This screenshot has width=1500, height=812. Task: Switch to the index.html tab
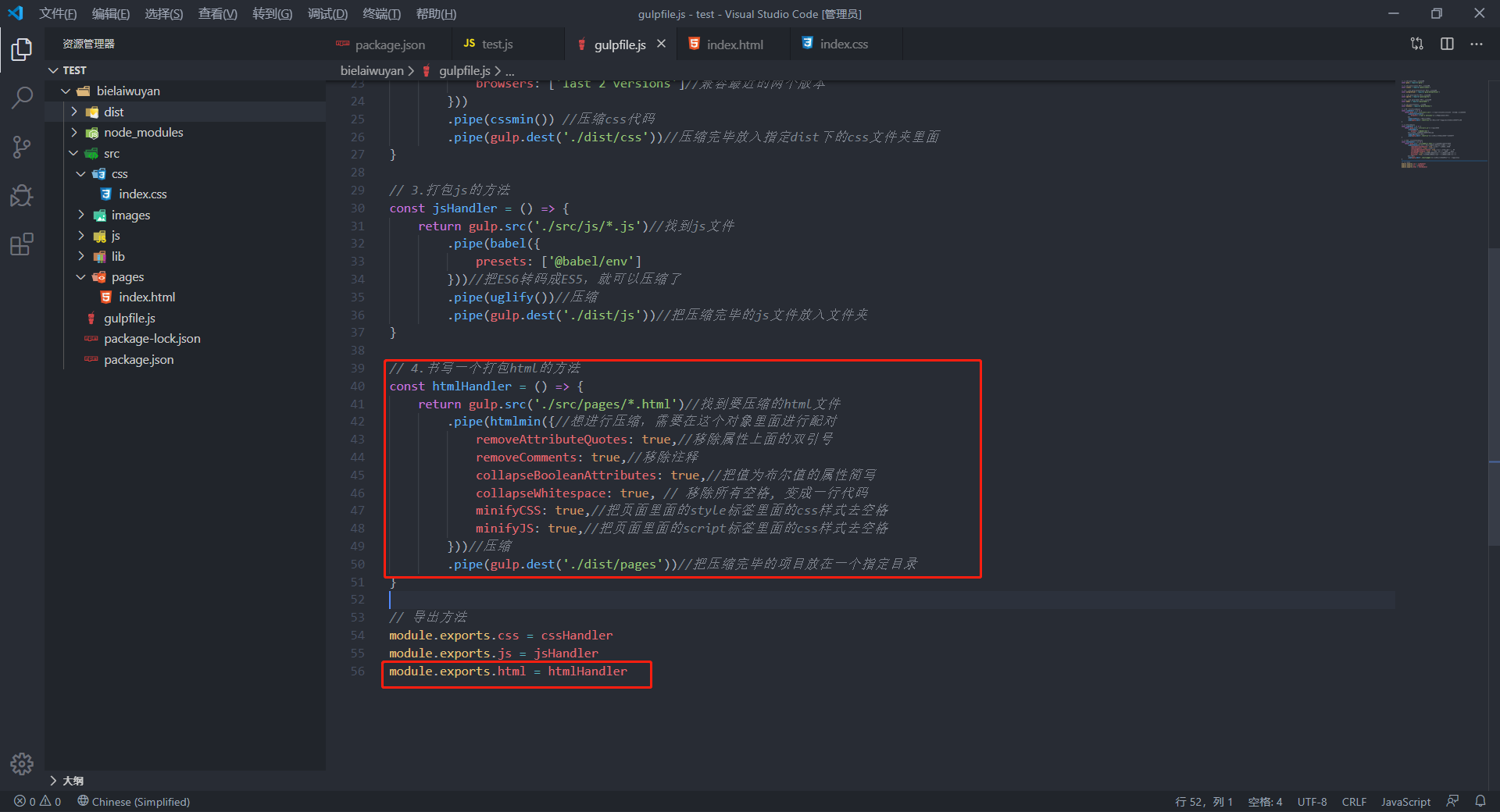(734, 45)
